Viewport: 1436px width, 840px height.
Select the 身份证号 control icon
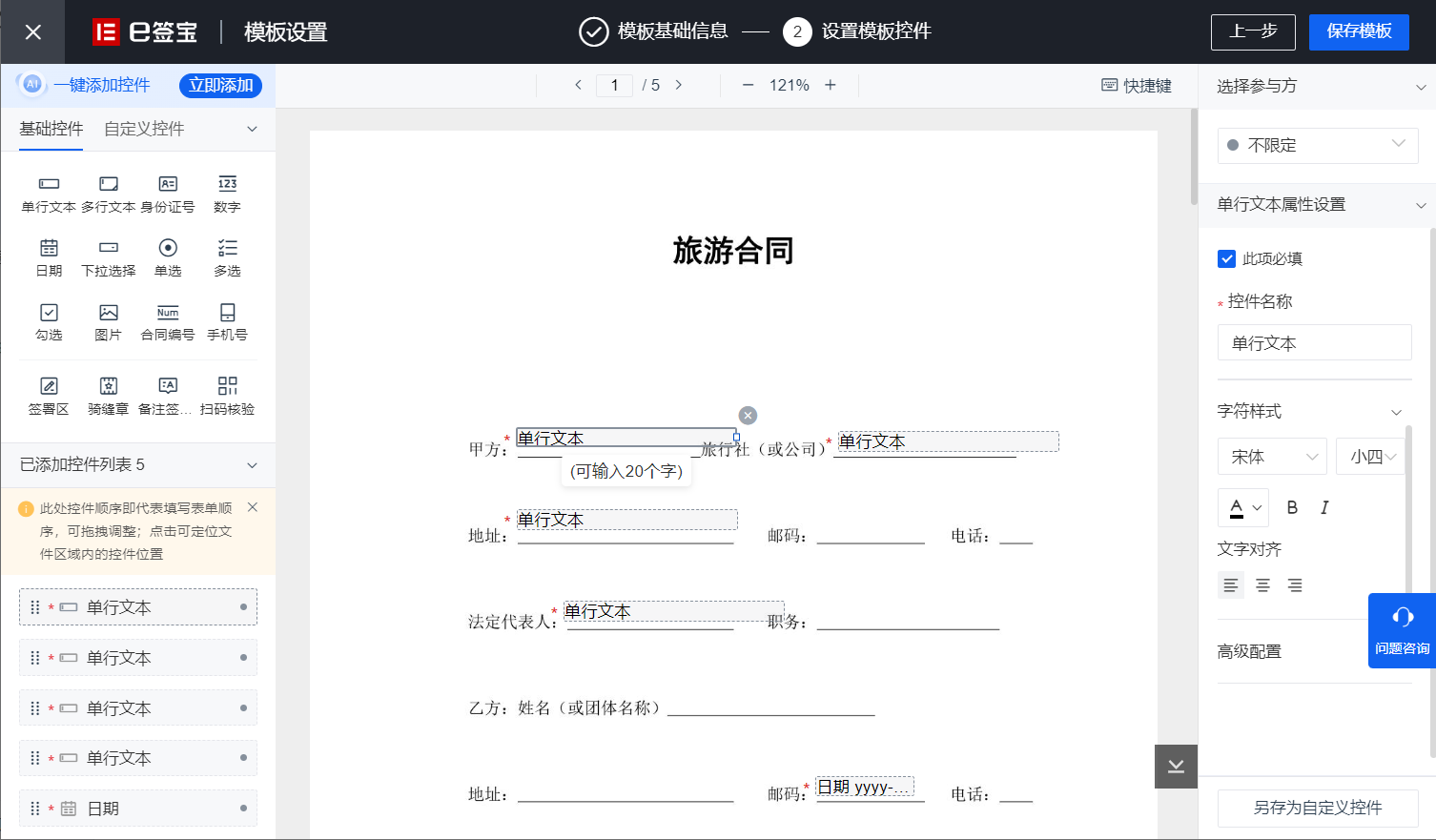[x=168, y=184]
